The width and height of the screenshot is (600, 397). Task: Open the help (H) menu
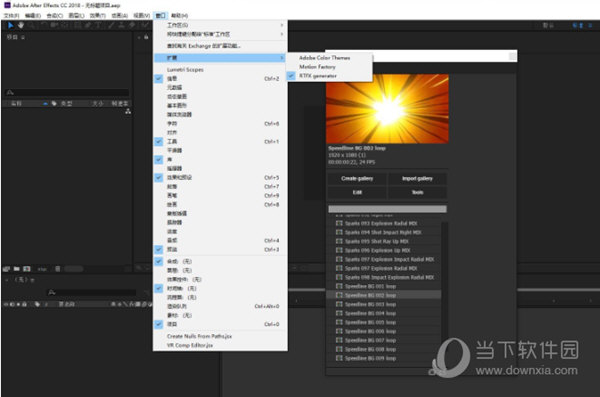coord(179,15)
